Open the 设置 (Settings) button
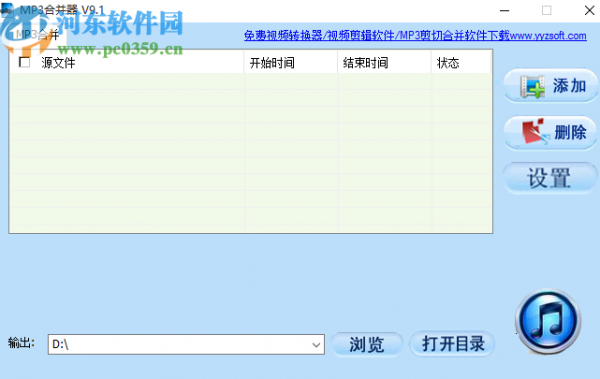The height and width of the screenshot is (379, 600). click(550, 178)
